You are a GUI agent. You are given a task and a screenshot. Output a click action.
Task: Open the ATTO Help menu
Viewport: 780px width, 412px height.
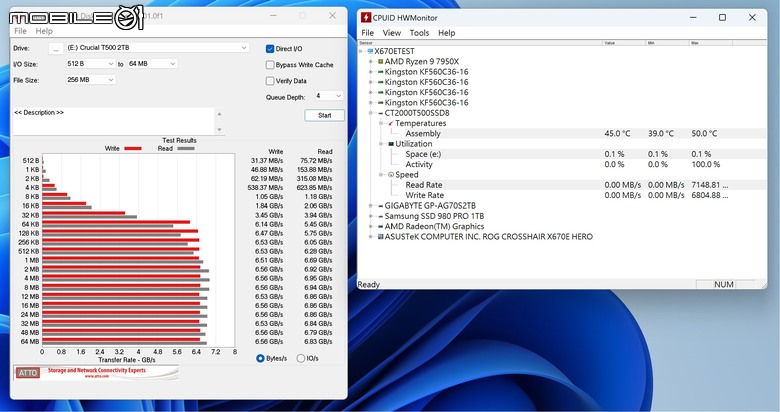click(x=44, y=31)
